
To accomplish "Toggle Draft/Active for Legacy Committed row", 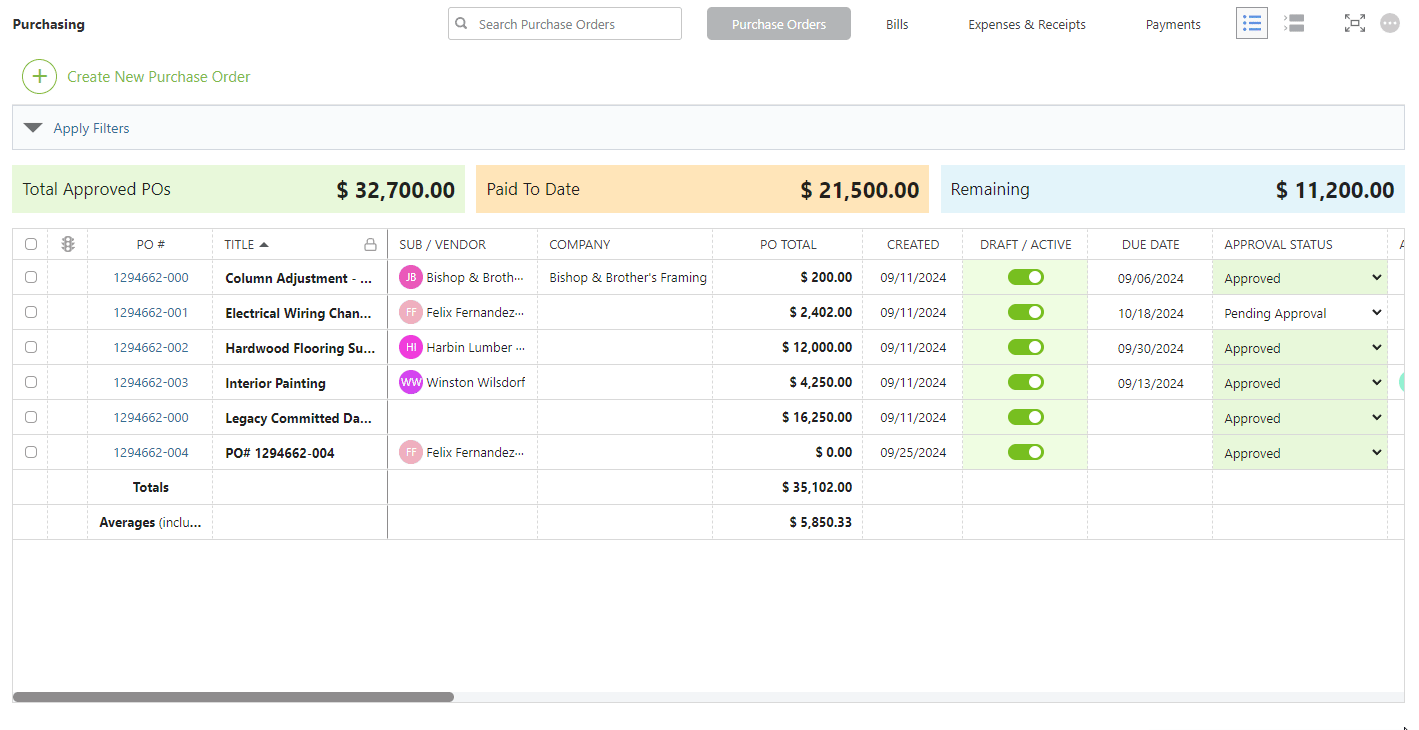I will pyautogui.click(x=1025, y=417).
